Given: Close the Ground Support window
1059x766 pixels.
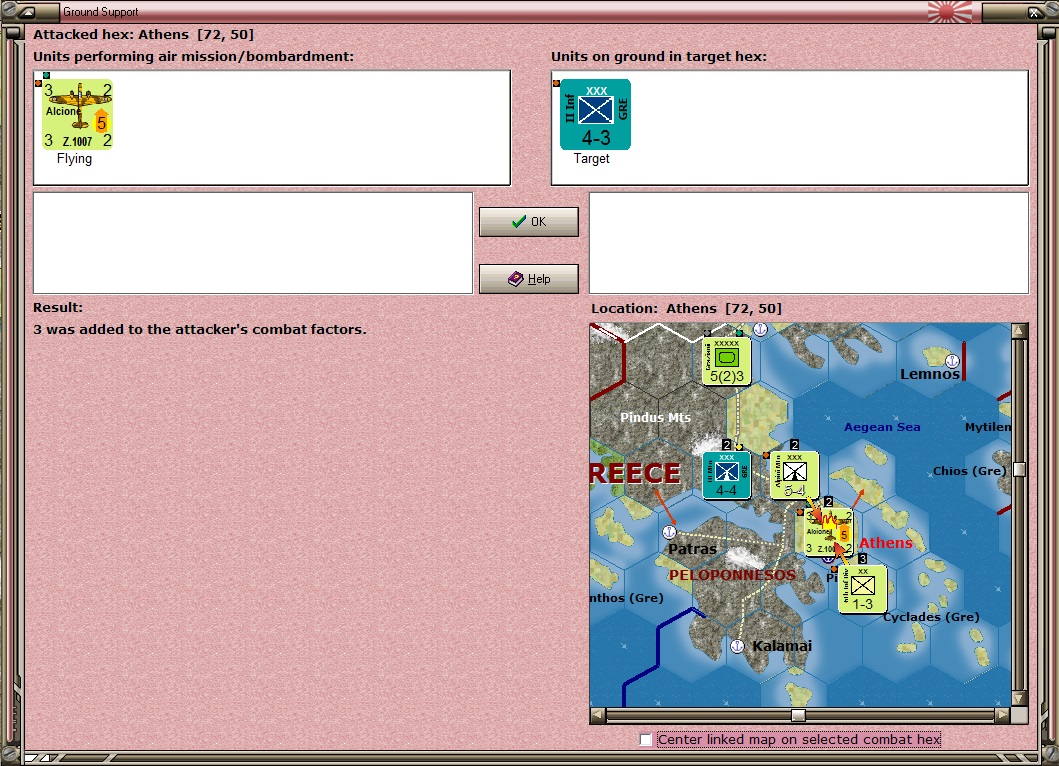Looking at the screenshot, I should coord(1035,11).
